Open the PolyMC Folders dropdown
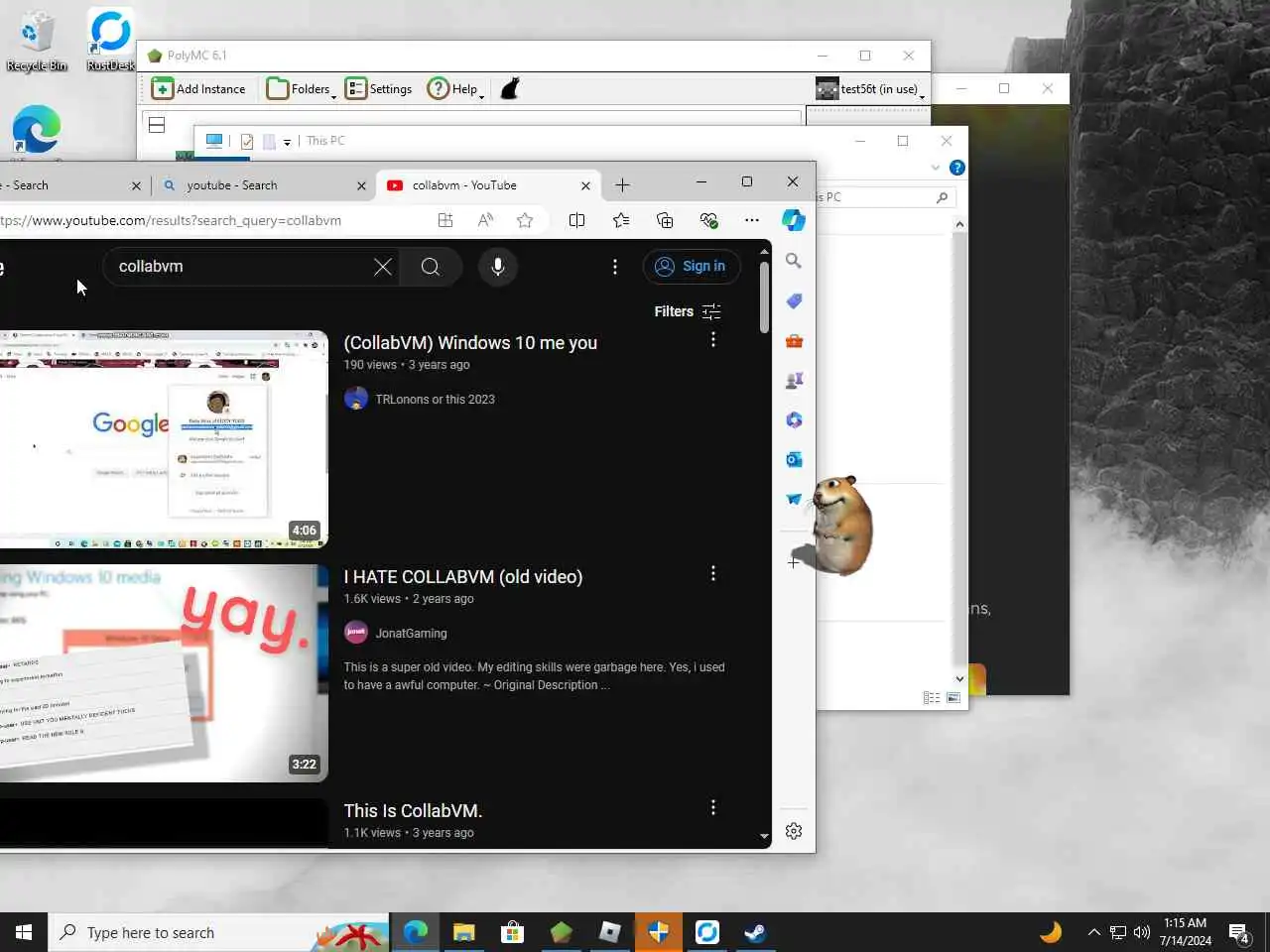Viewport: 1270px width, 952px height. pyautogui.click(x=302, y=89)
